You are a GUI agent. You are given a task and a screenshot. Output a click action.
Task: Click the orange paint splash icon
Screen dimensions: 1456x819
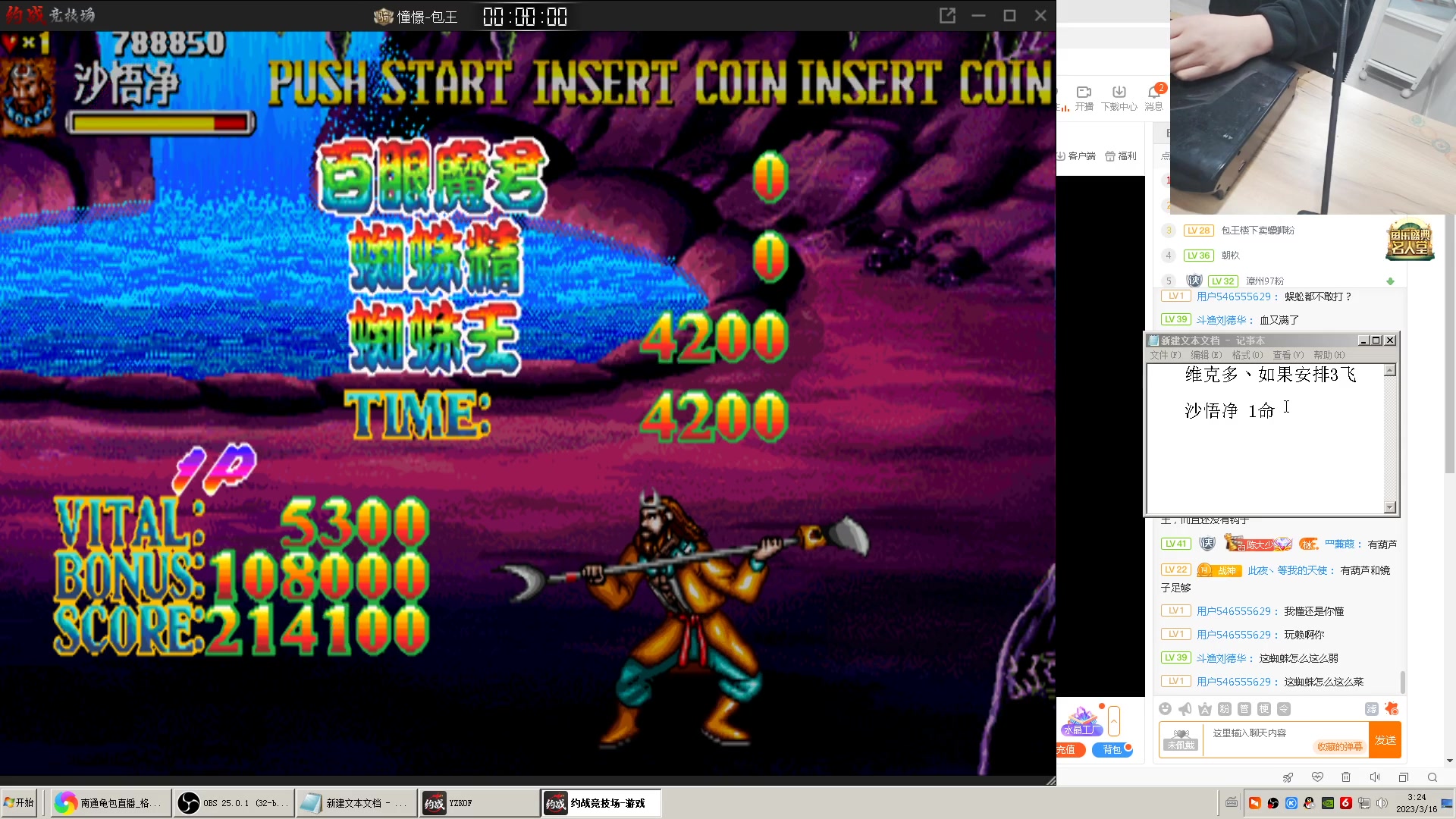coord(1392,709)
